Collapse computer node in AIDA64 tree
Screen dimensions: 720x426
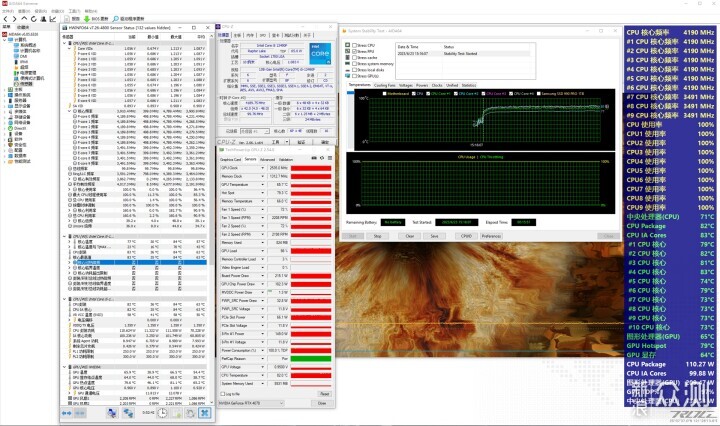coord(5,39)
